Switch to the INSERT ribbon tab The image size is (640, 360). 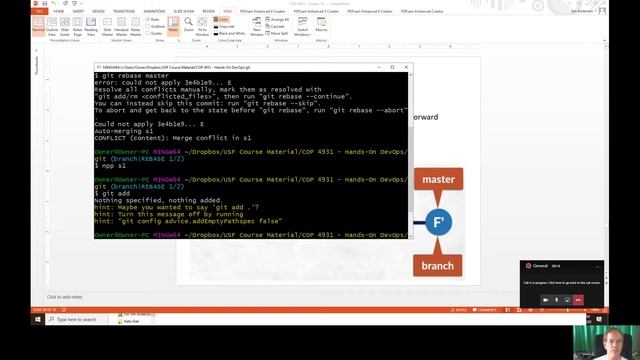(78, 11)
